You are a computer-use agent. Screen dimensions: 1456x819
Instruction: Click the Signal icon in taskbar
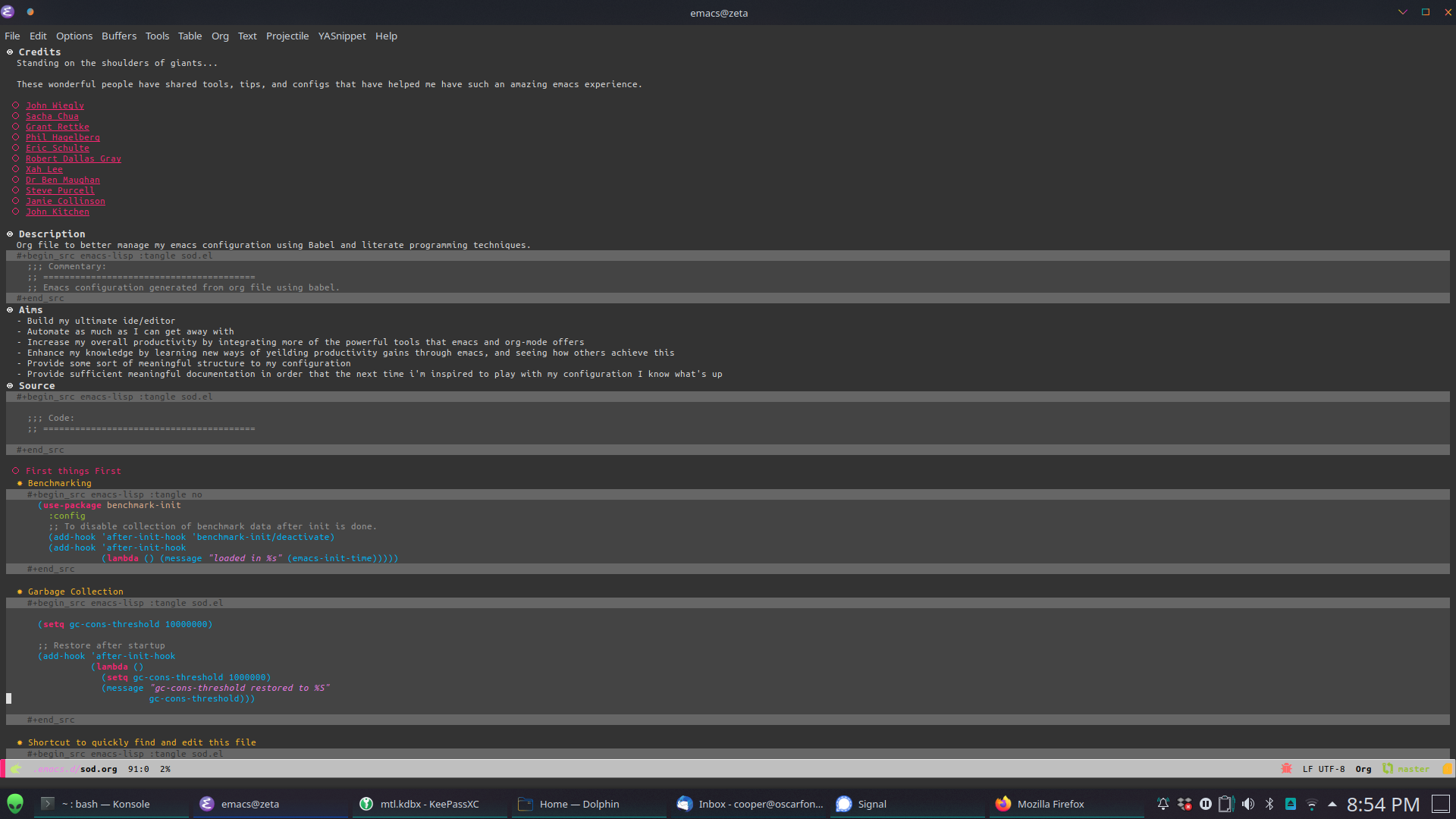click(844, 803)
